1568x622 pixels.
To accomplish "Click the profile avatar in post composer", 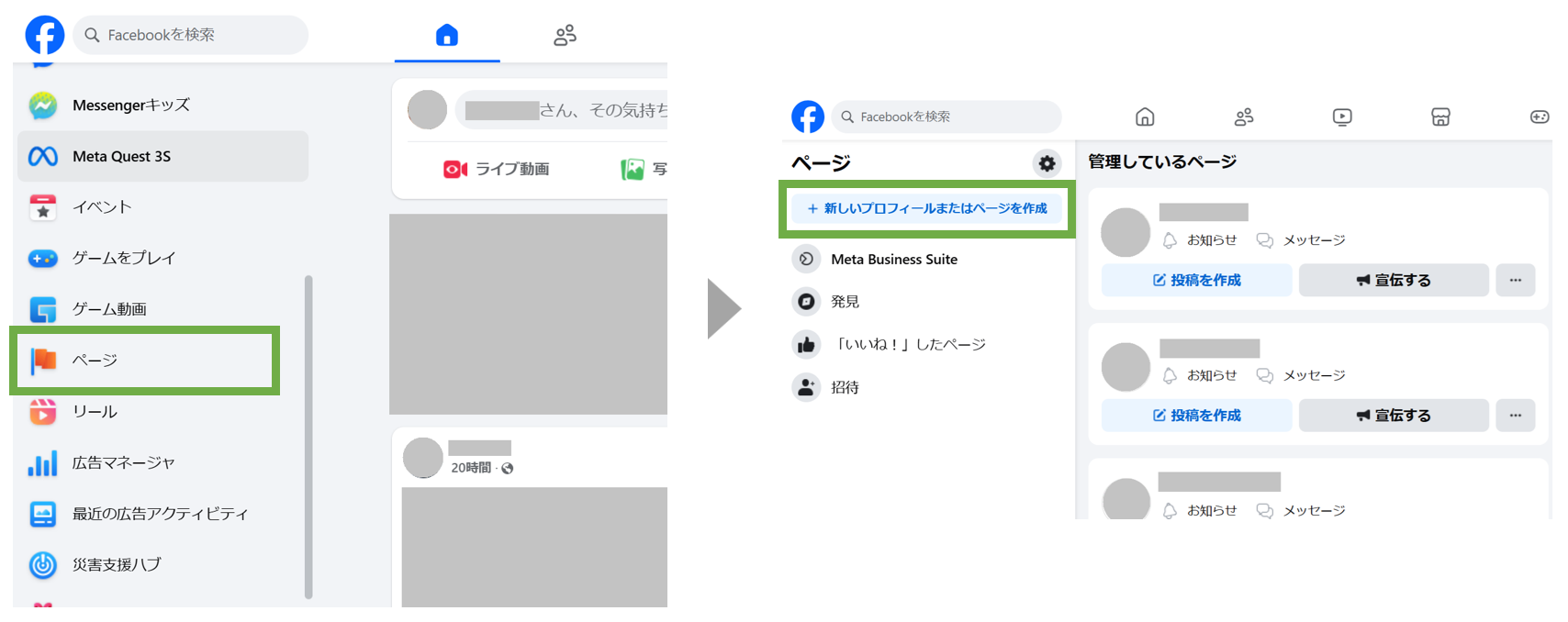I will pyautogui.click(x=427, y=110).
